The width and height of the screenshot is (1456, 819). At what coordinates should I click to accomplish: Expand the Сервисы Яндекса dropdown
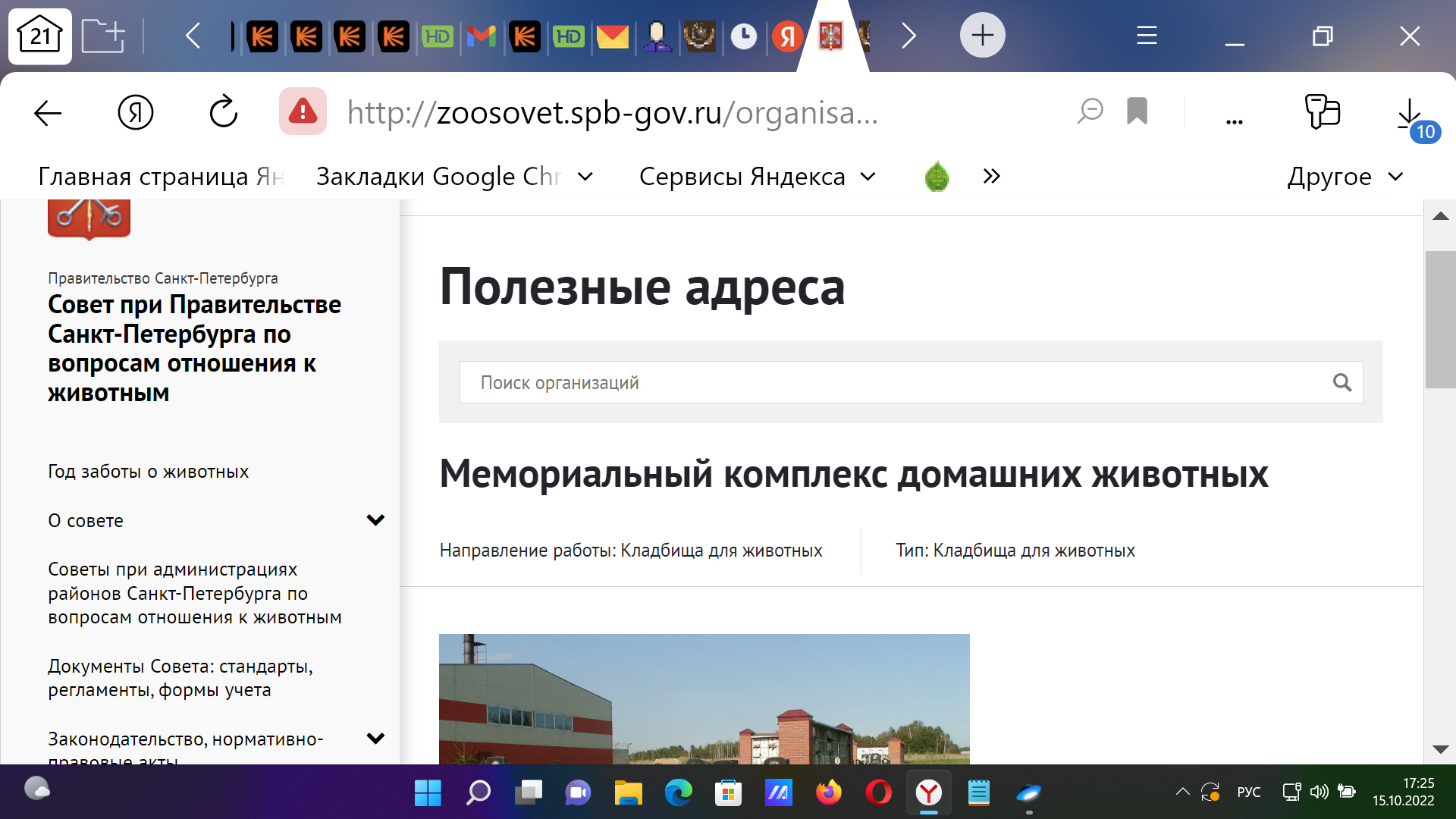coord(757,176)
